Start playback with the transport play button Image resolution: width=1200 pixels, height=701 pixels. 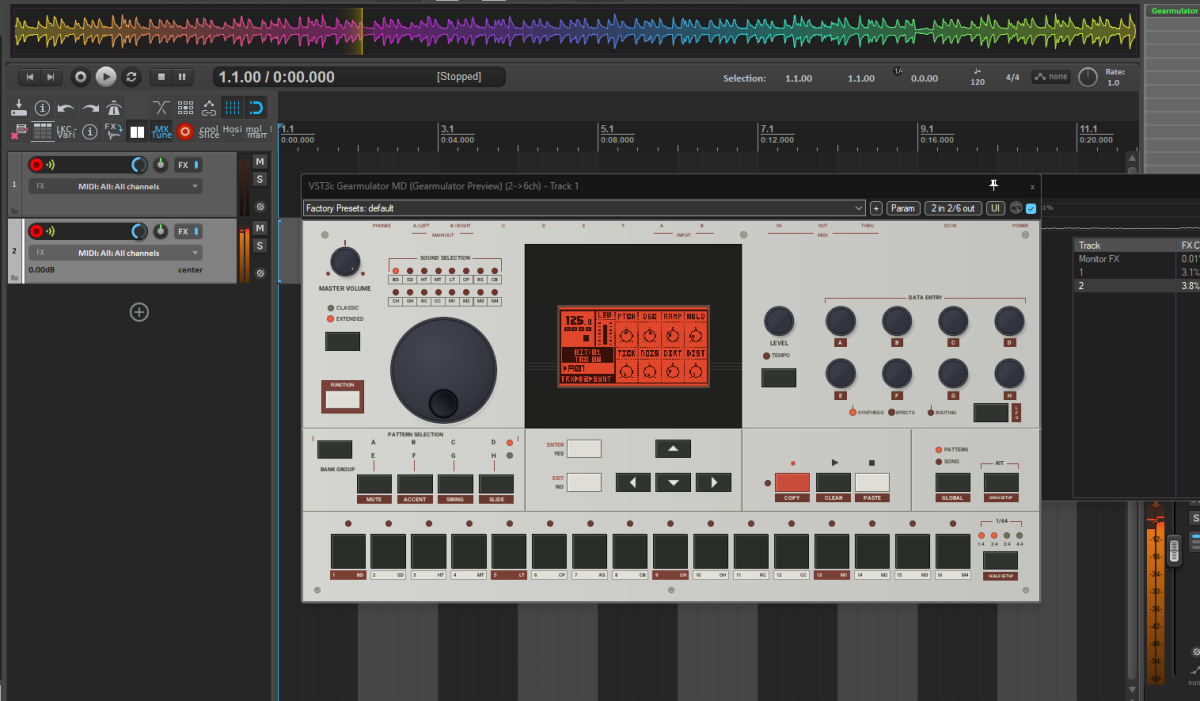pyautogui.click(x=106, y=77)
